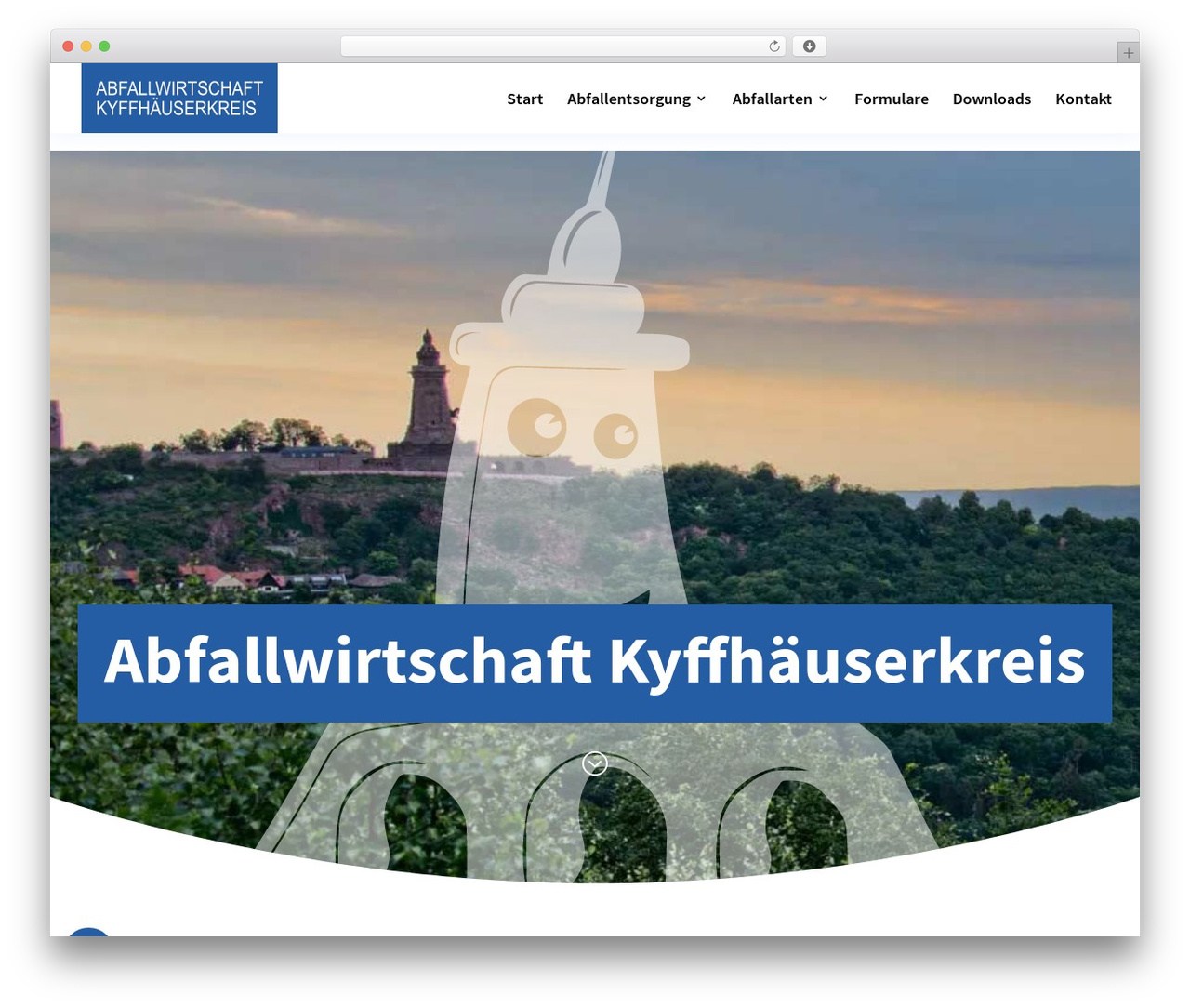Expand the Abfallentsorgung dropdown chevron

(702, 99)
